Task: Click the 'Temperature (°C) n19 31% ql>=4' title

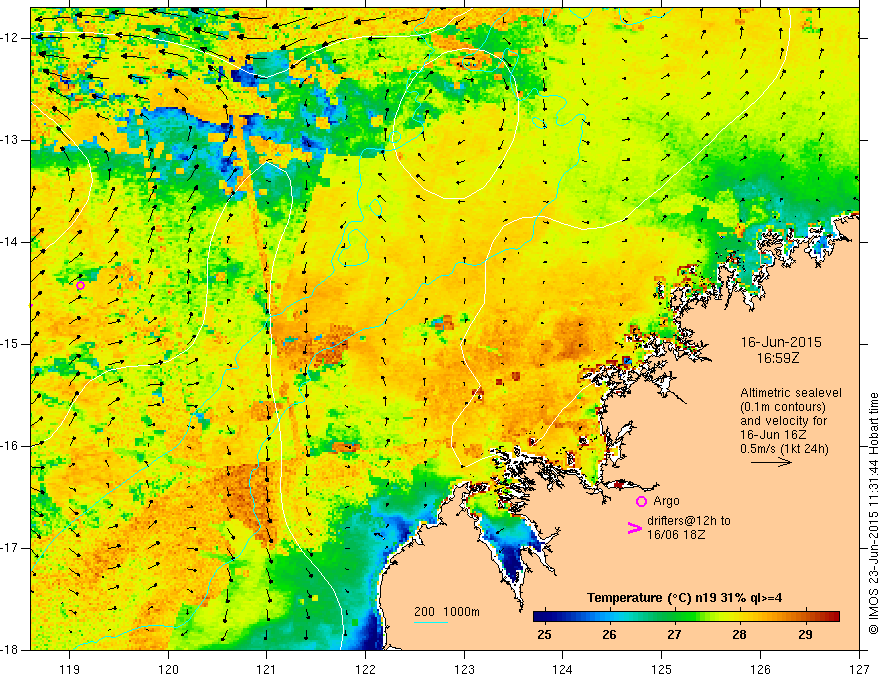Action: pyautogui.click(x=684, y=598)
